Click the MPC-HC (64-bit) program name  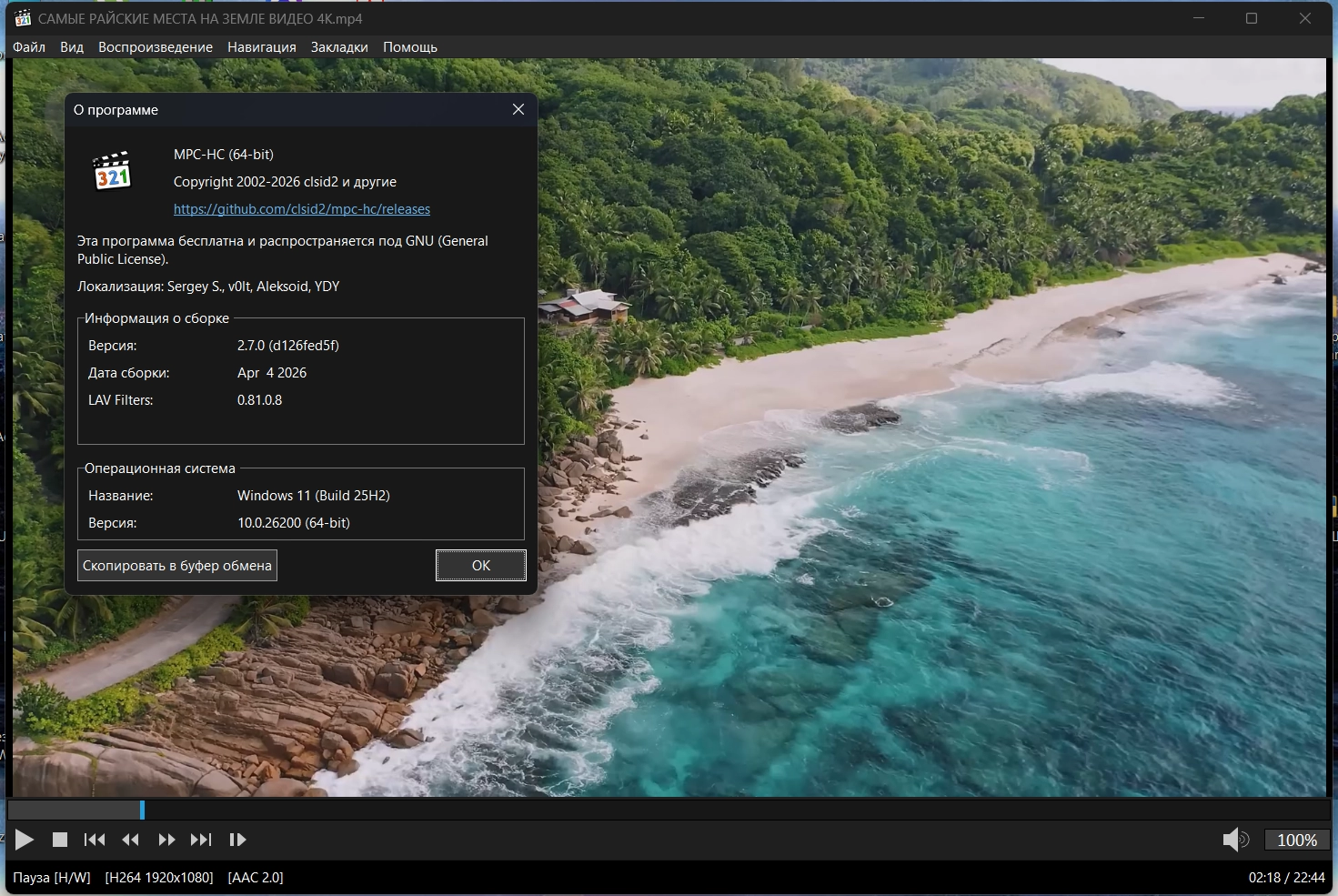coord(224,155)
